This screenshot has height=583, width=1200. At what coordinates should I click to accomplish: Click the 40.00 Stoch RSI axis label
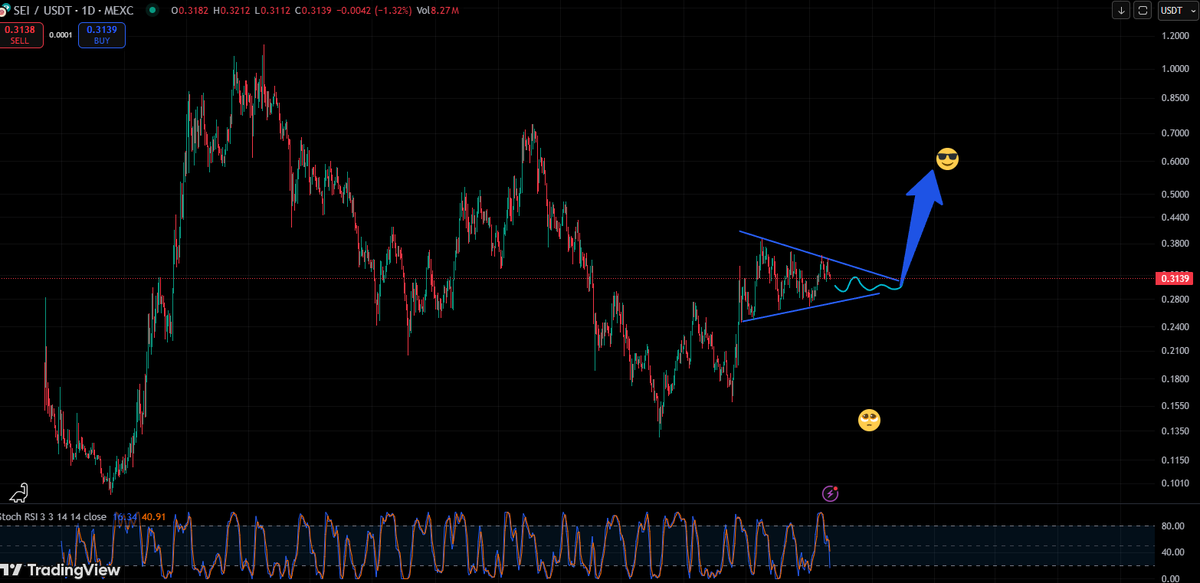pos(1174,552)
